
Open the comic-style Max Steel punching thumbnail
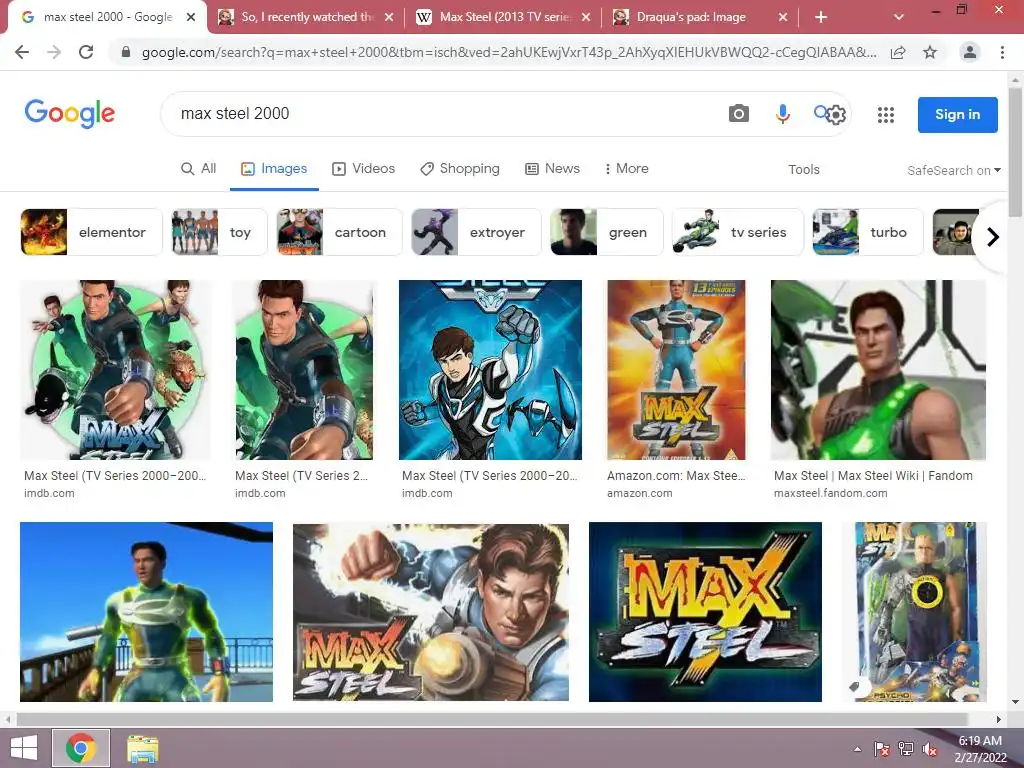pos(431,612)
